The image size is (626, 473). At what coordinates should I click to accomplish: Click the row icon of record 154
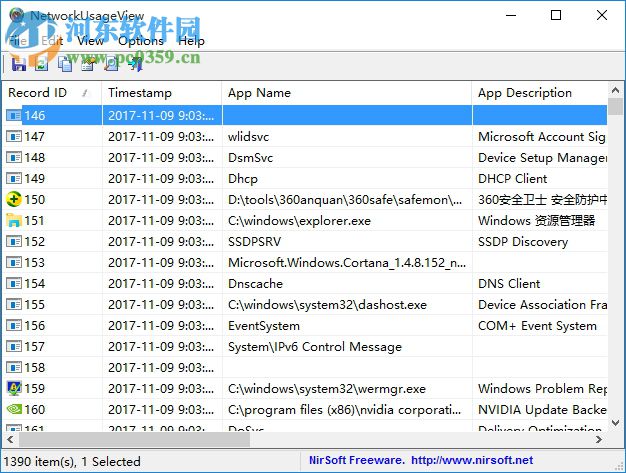14,284
